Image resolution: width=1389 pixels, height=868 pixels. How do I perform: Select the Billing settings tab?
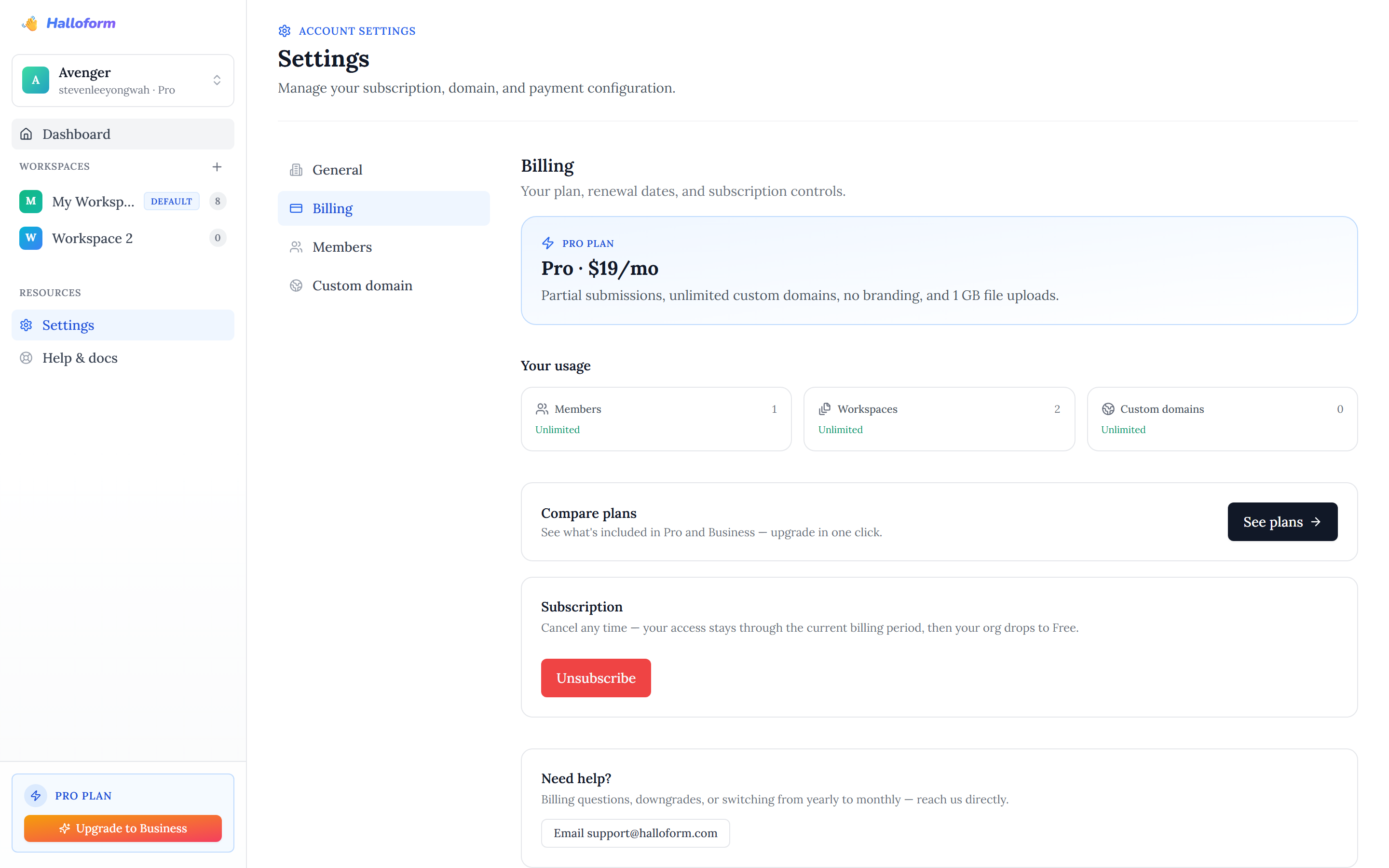point(383,208)
